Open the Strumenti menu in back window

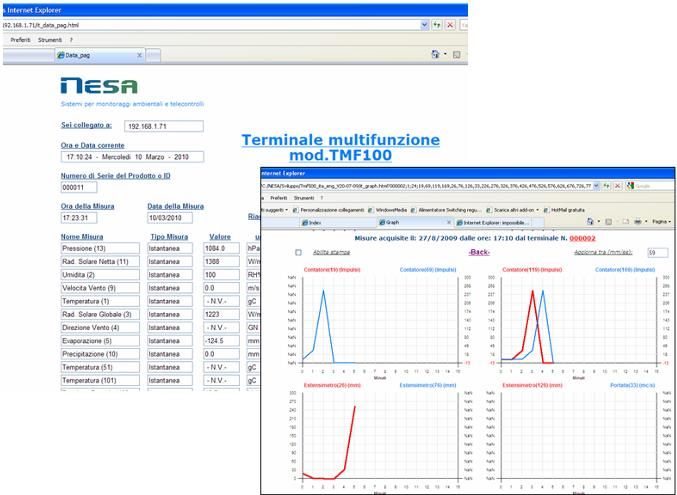click(50, 40)
